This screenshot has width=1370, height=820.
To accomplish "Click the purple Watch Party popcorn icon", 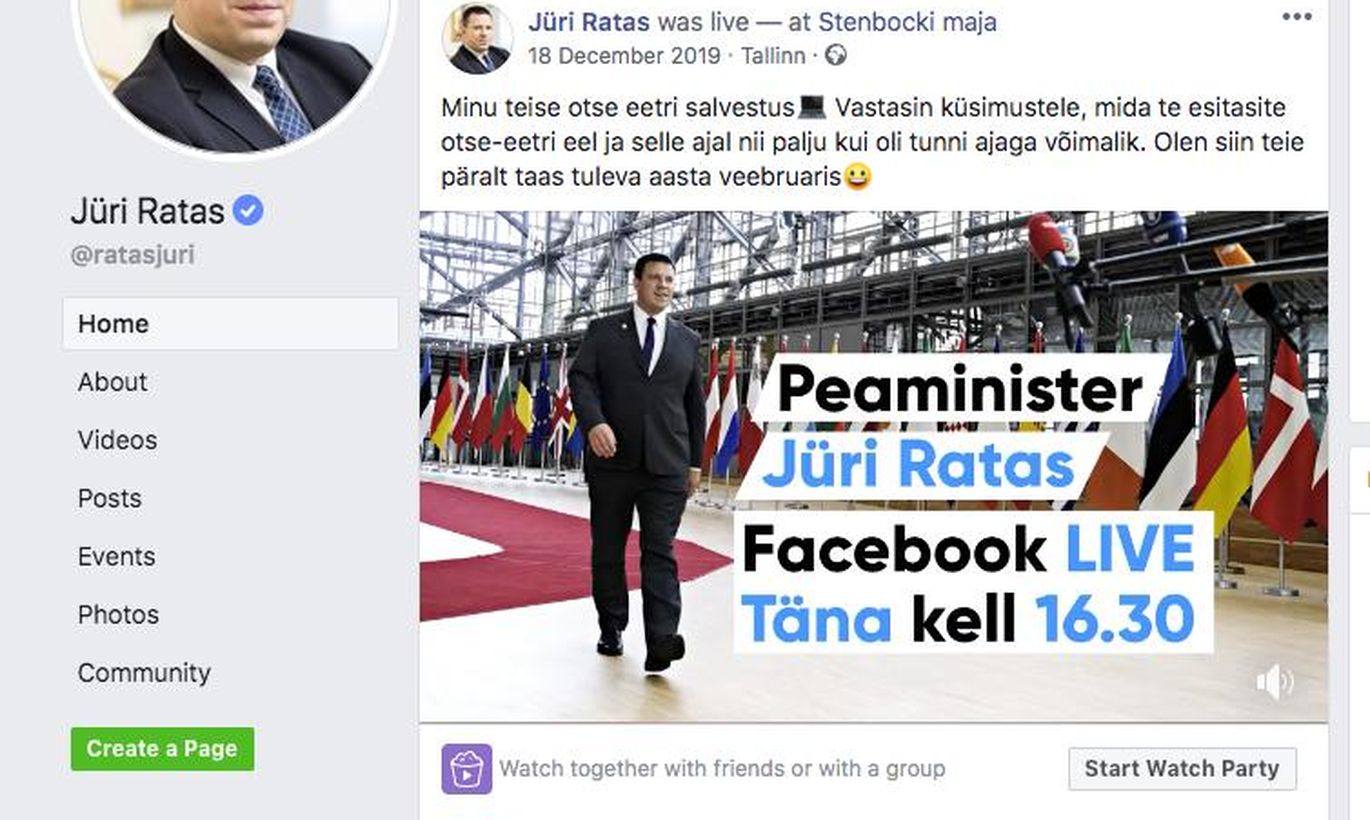I will click(467, 769).
